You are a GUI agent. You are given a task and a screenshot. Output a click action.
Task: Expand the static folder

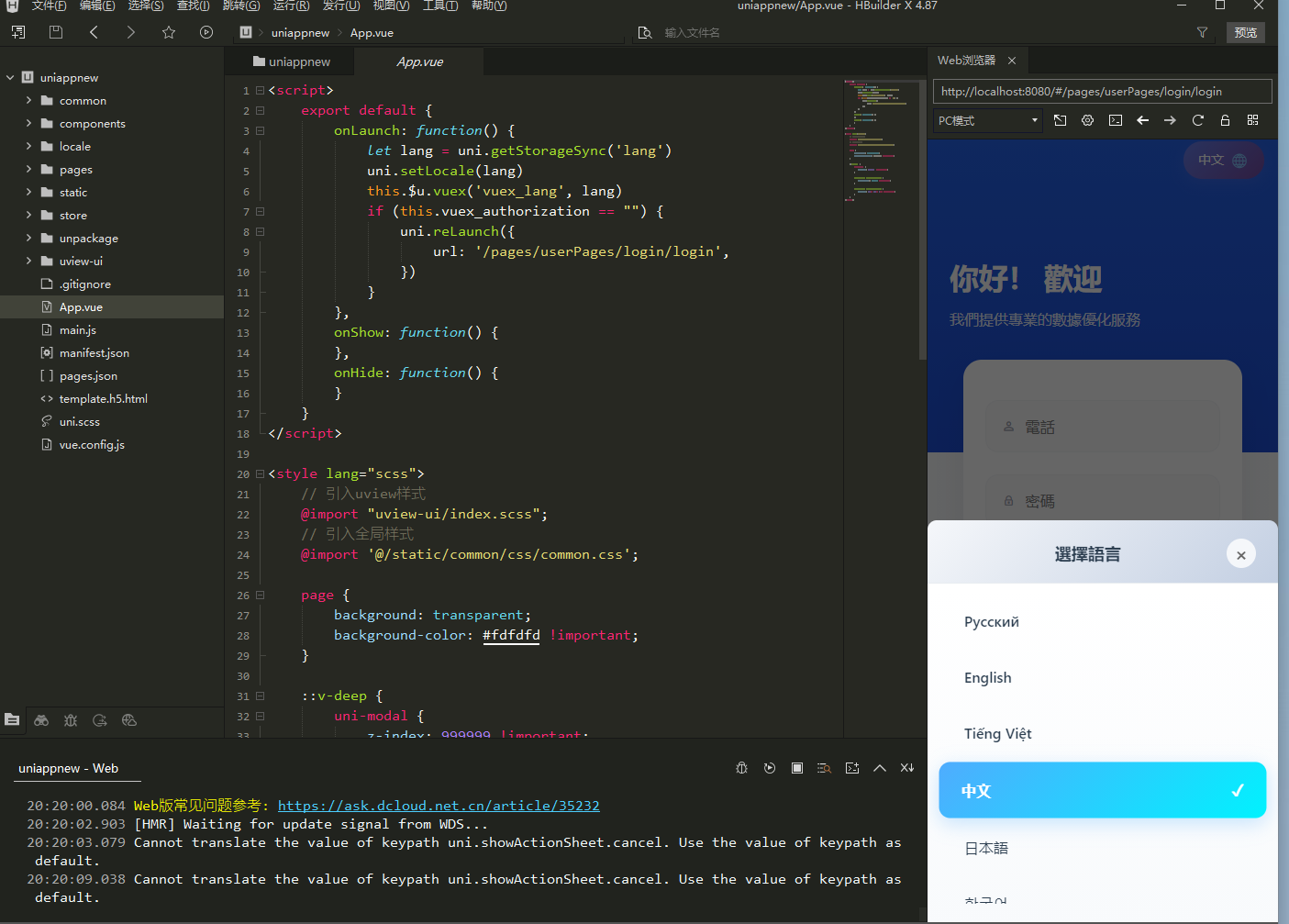(28, 192)
